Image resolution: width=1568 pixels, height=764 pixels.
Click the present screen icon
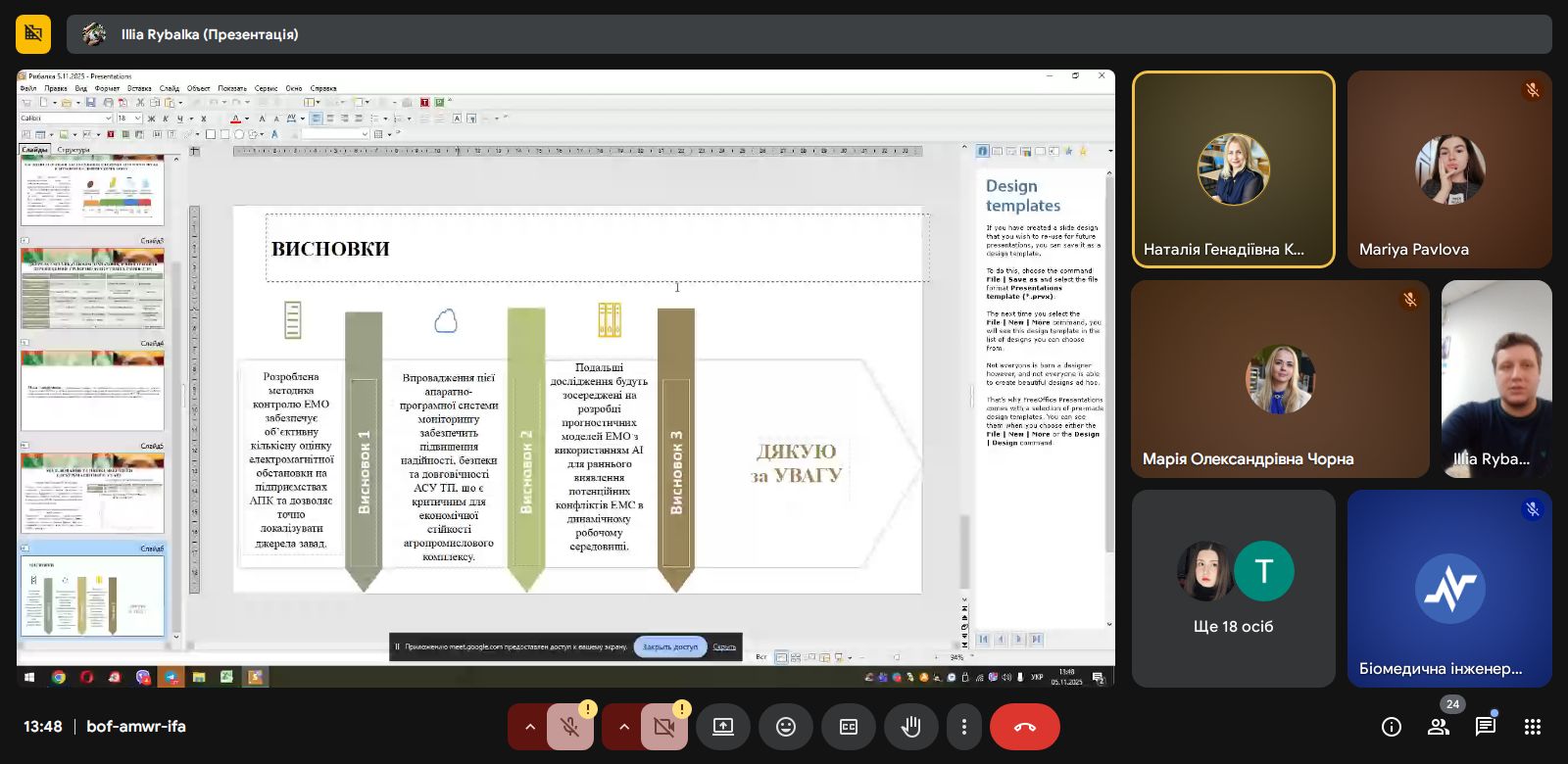(x=722, y=727)
